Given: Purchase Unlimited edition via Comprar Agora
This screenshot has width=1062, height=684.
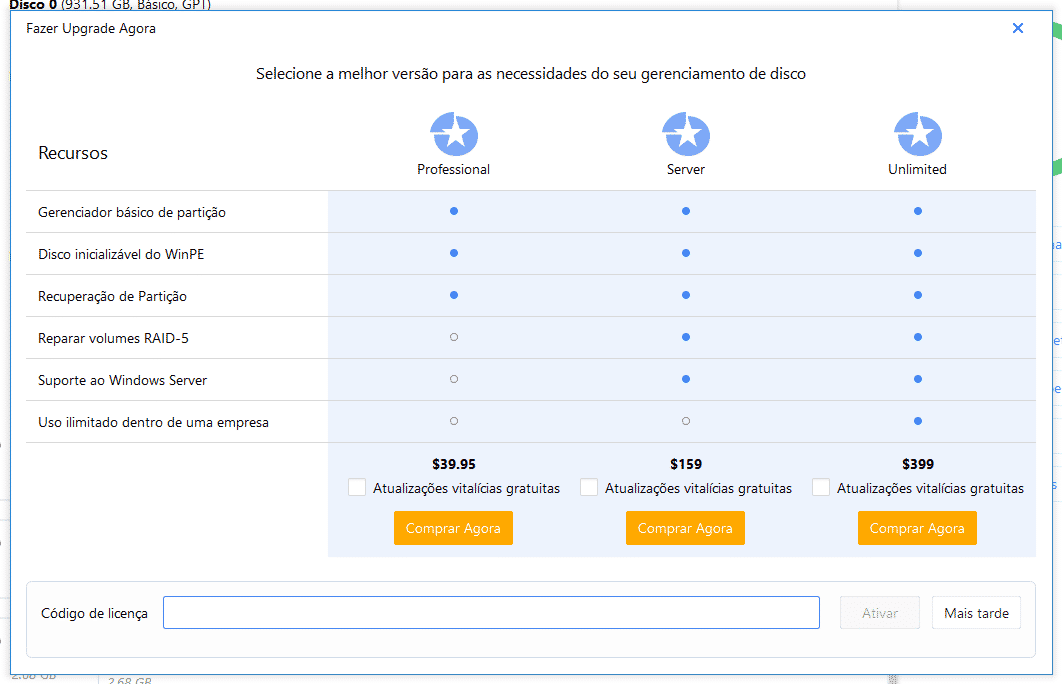Looking at the screenshot, I should click(917, 528).
